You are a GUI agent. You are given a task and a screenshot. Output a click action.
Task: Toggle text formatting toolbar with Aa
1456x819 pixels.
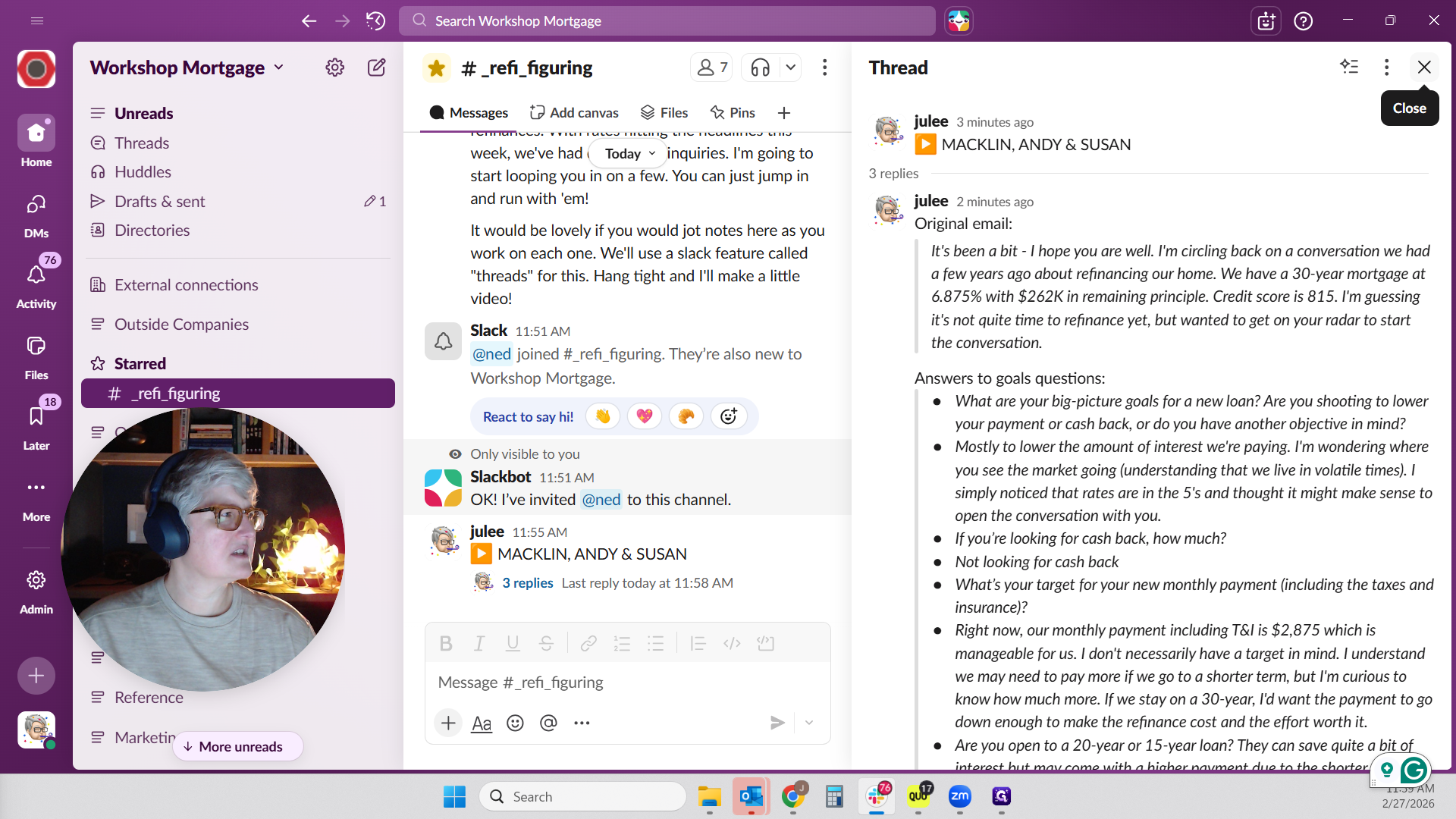point(482,723)
